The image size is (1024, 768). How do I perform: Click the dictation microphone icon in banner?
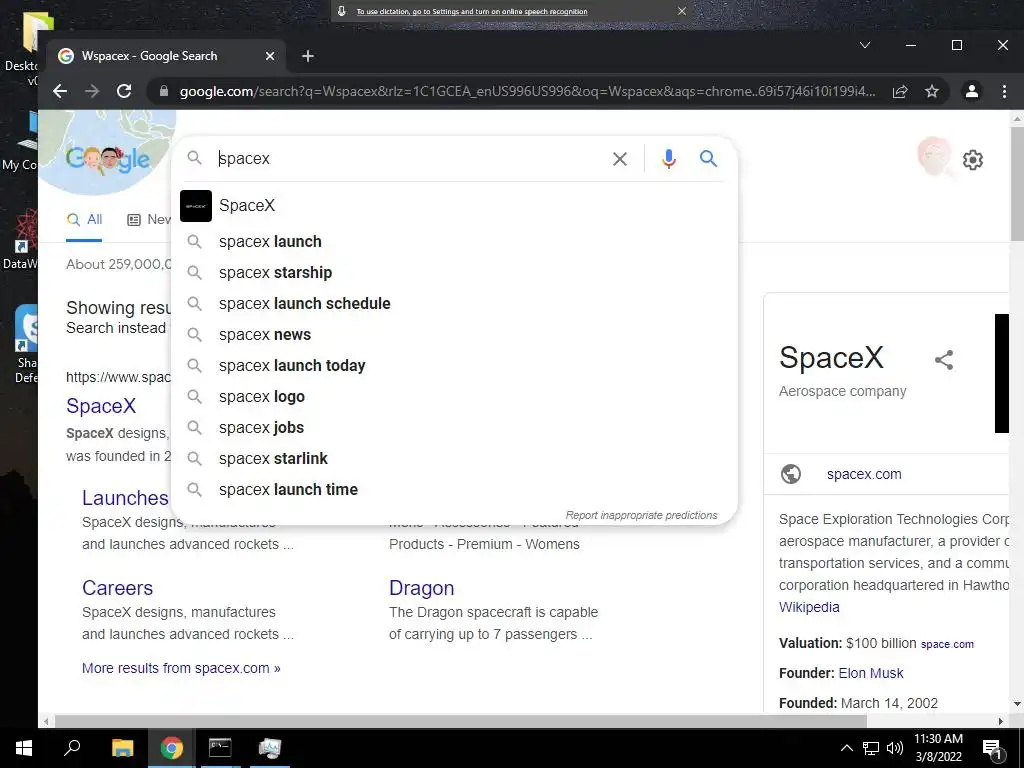pyautogui.click(x=342, y=11)
